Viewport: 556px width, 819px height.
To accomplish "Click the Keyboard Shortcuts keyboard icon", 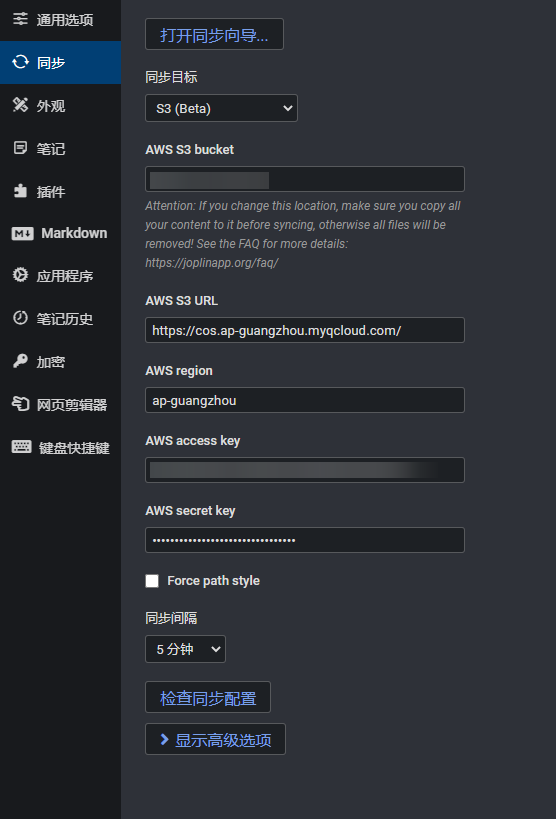I will (x=21, y=447).
